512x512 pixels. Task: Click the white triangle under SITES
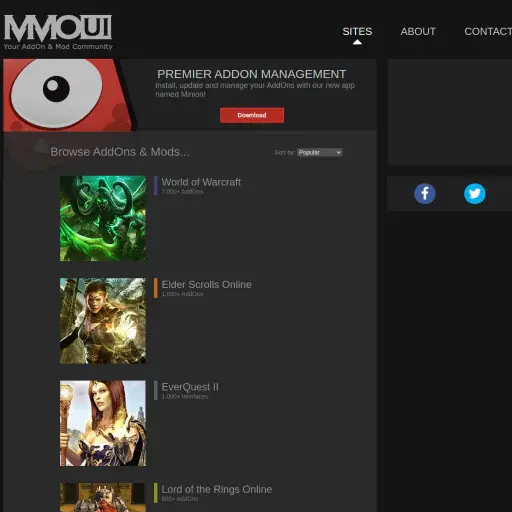(x=357, y=42)
